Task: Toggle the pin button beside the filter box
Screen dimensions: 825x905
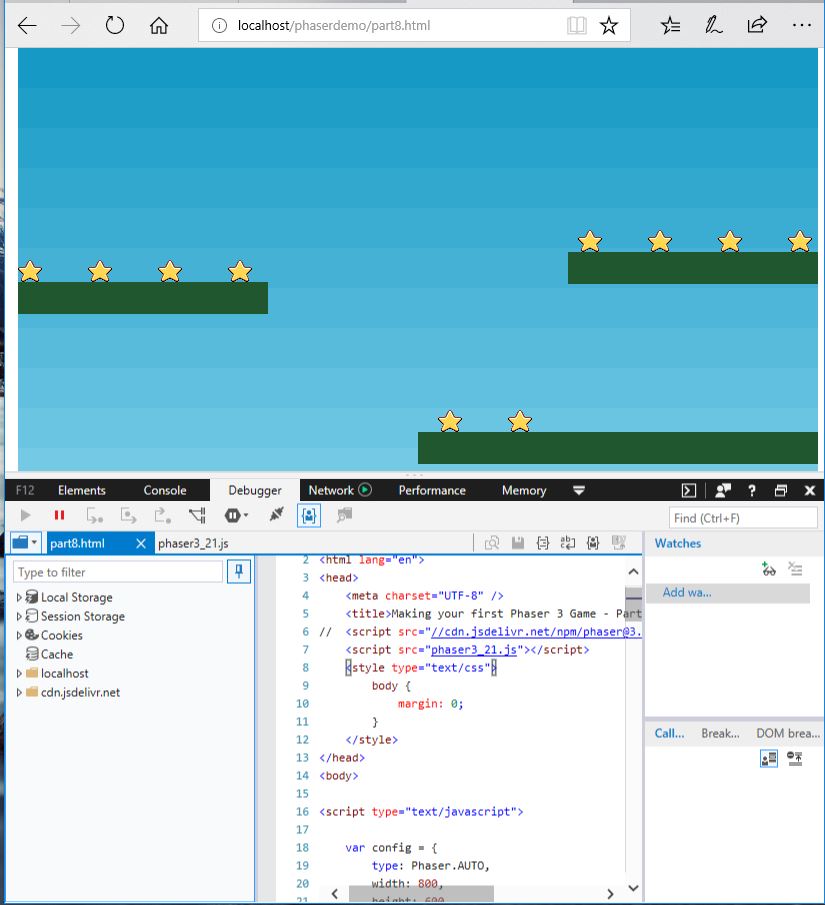Action: coord(238,571)
